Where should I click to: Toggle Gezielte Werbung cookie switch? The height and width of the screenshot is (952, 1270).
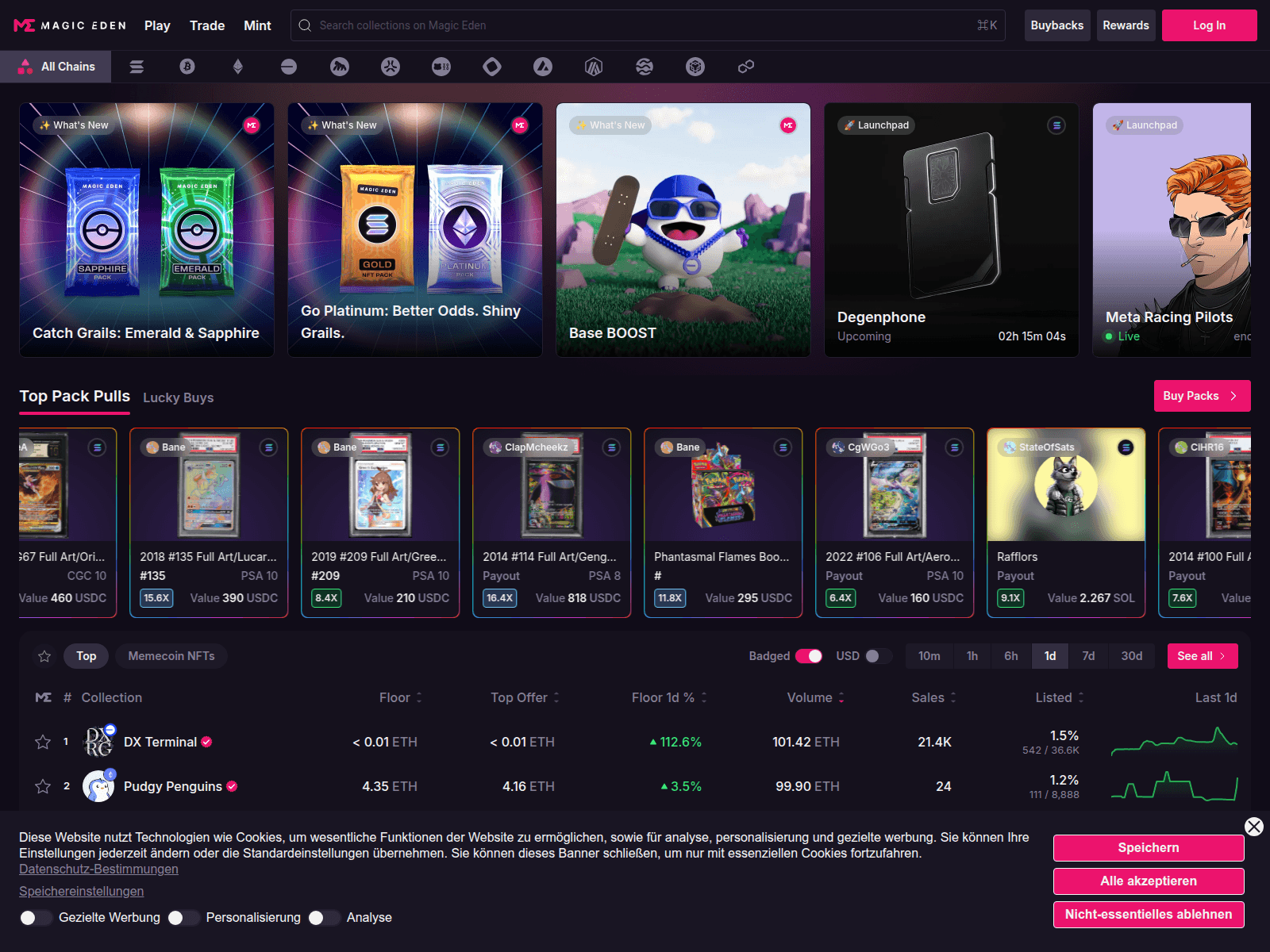pyautogui.click(x=36, y=918)
